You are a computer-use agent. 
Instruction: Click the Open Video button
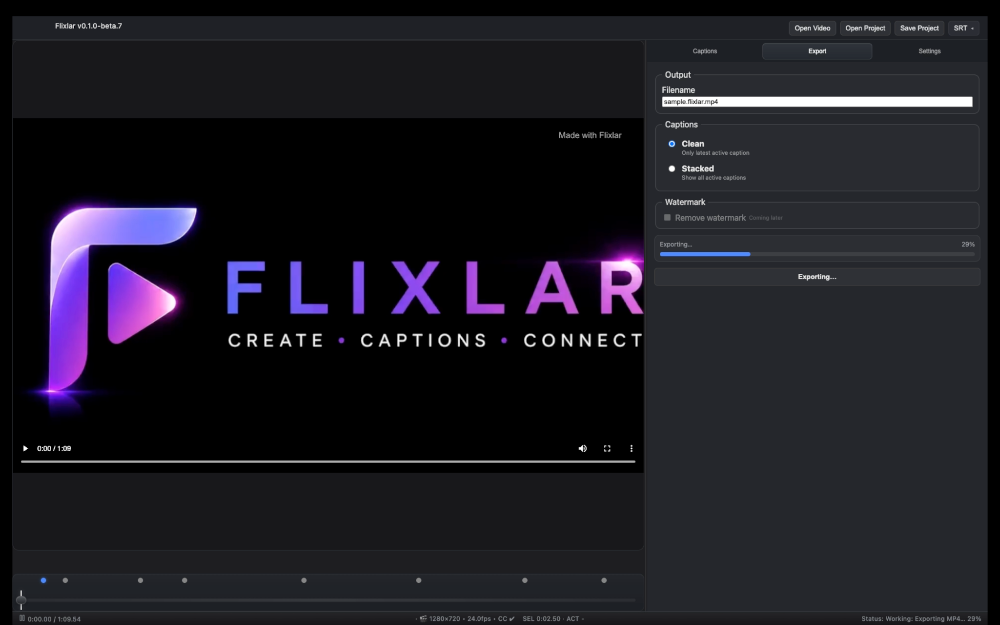tap(812, 28)
